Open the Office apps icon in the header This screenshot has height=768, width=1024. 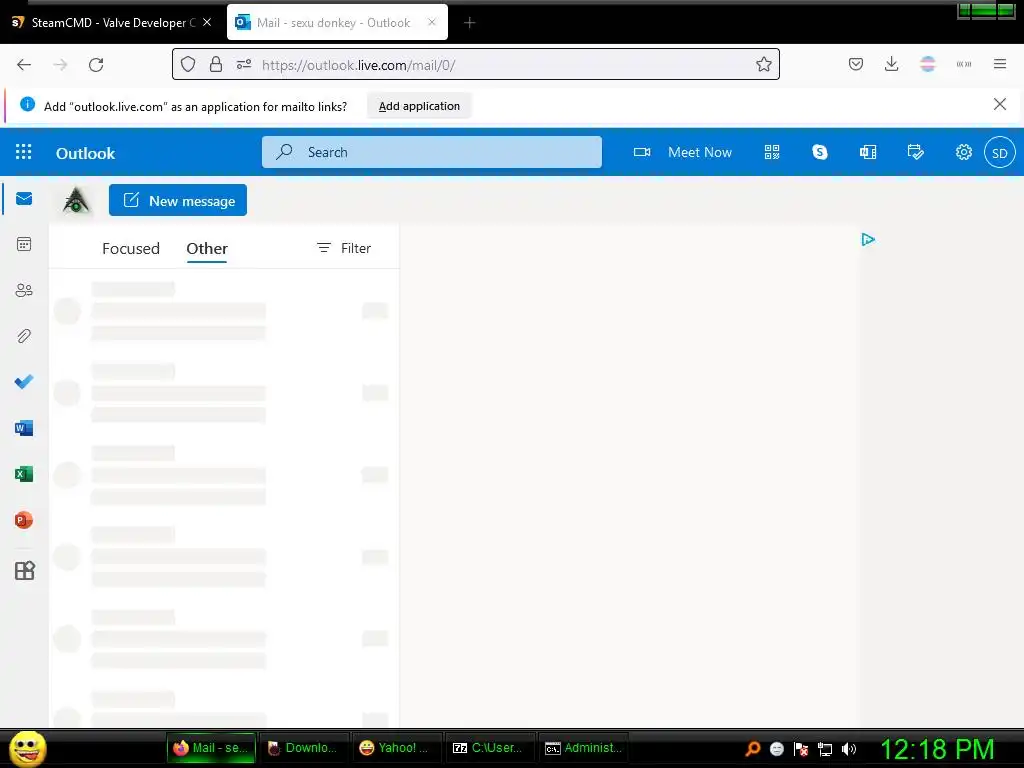tap(868, 152)
